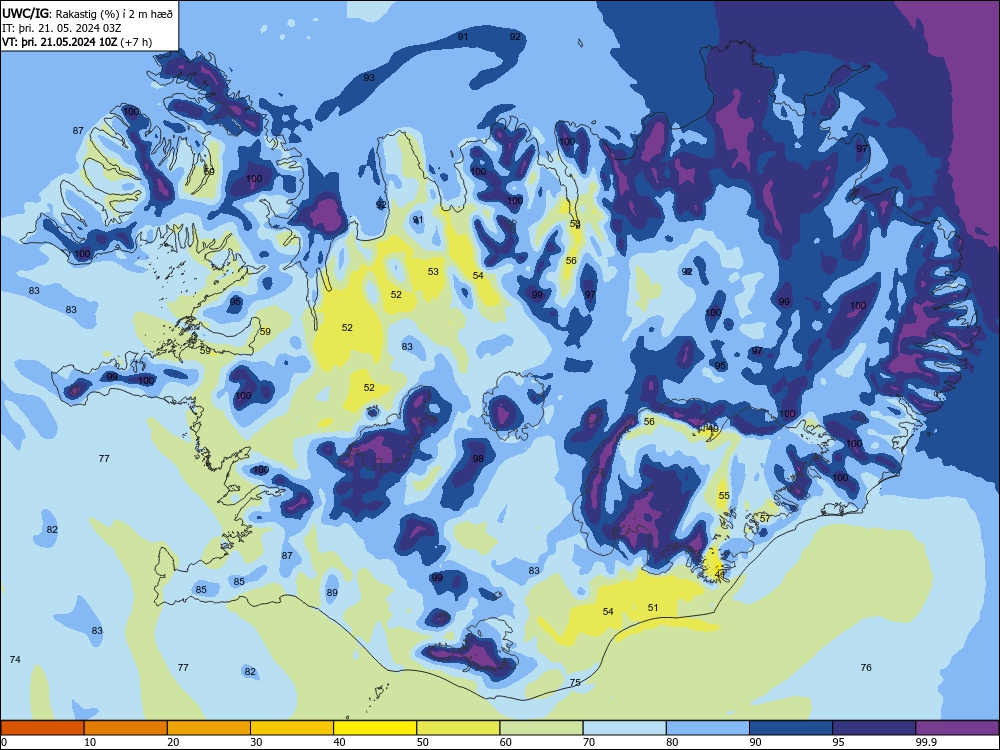Click the legend scale label 50
Screen dimensions: 1000x750
423,742
